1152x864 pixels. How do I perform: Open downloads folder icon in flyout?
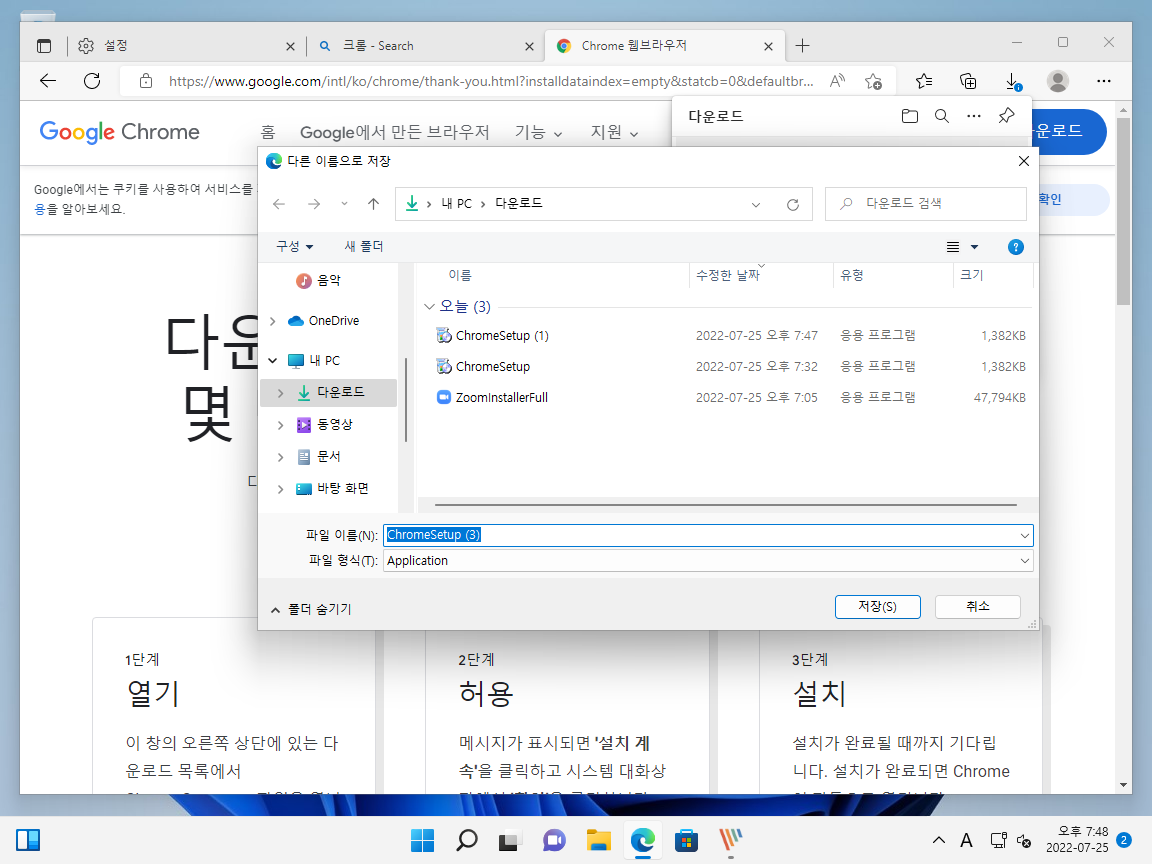910,115
